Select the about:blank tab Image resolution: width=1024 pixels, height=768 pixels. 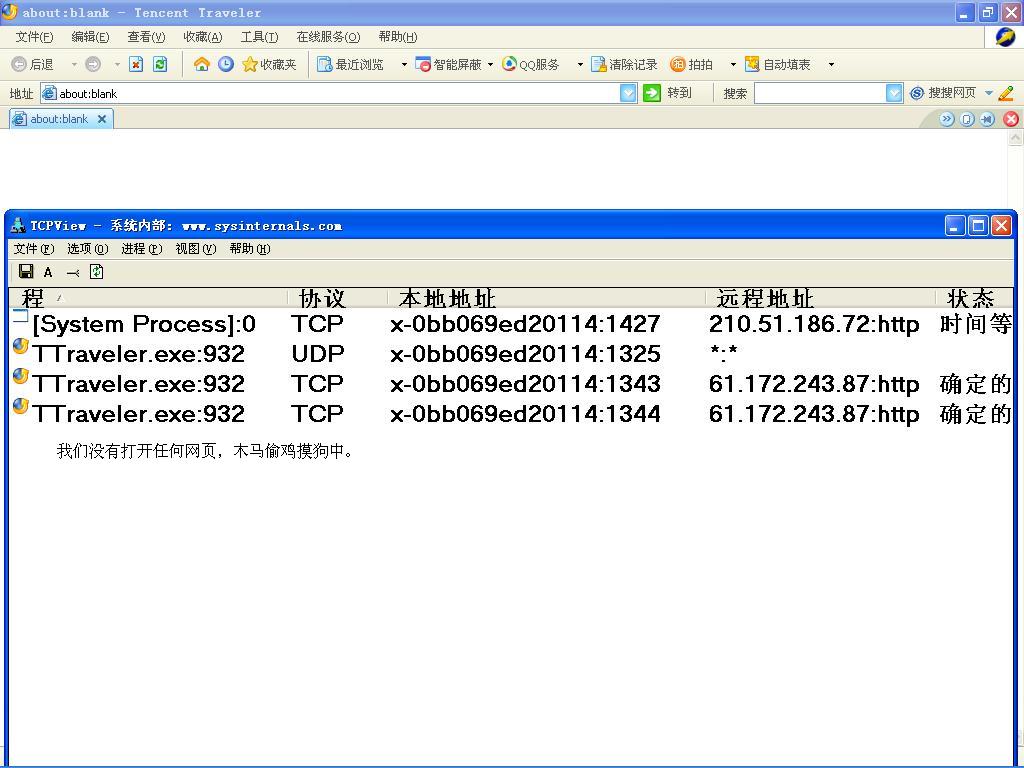[x=59, y=119]
